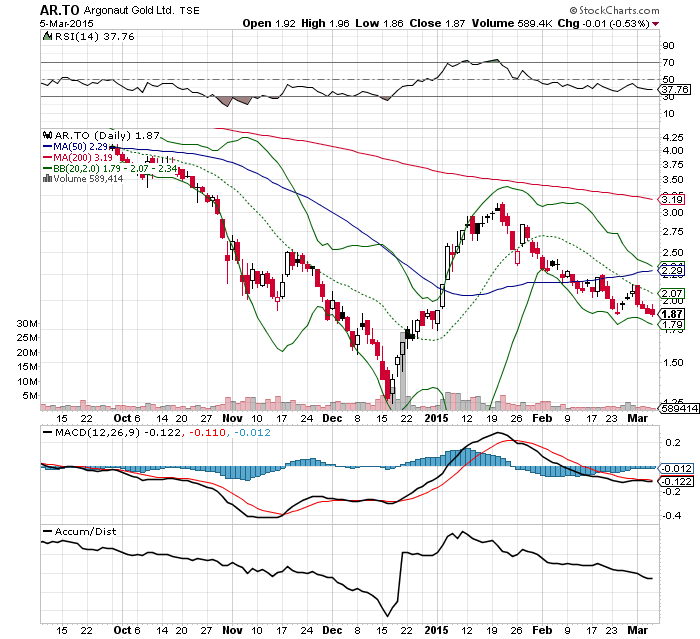This screenshot has width=700, height=639.
Task: Click the Close 1.87 value
Action: [437, 23]
